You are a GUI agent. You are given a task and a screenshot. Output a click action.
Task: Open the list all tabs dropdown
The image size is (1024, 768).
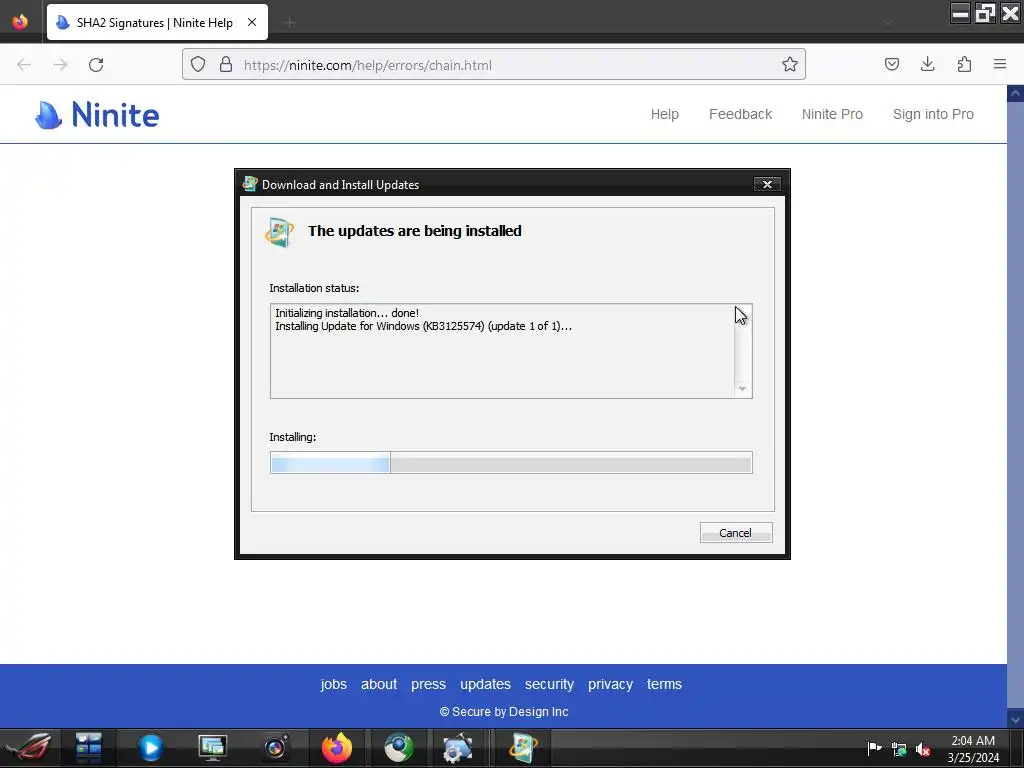(888, 23)
